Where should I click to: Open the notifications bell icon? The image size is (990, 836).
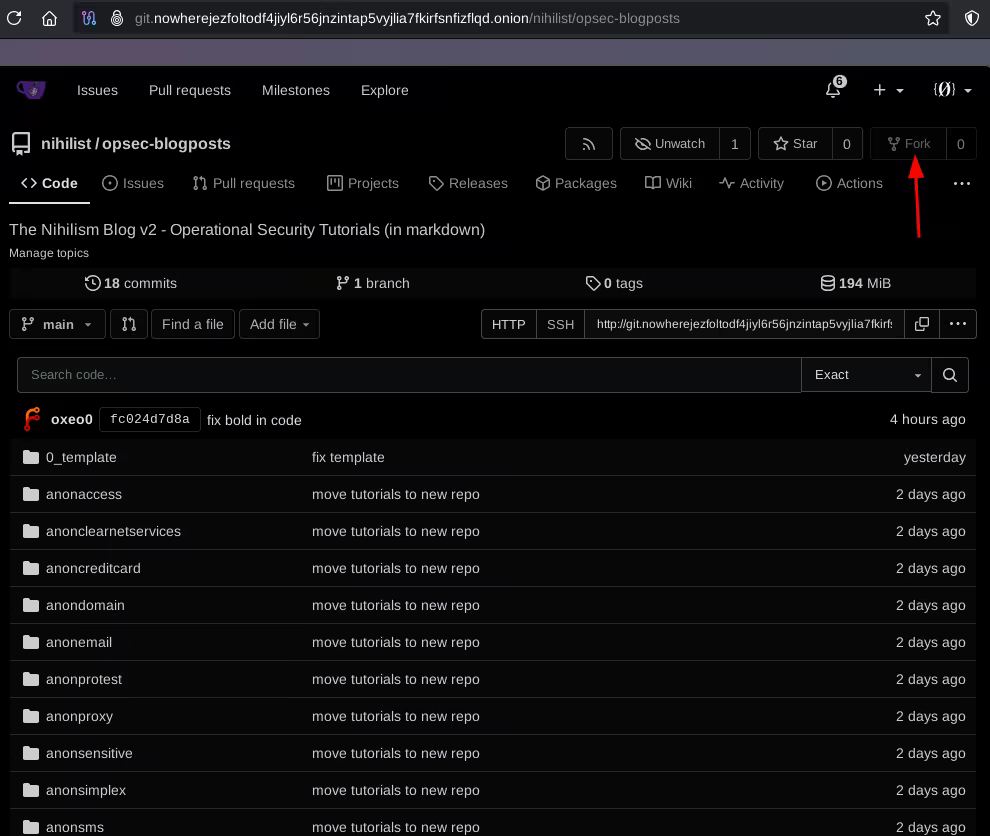point(833,90)
